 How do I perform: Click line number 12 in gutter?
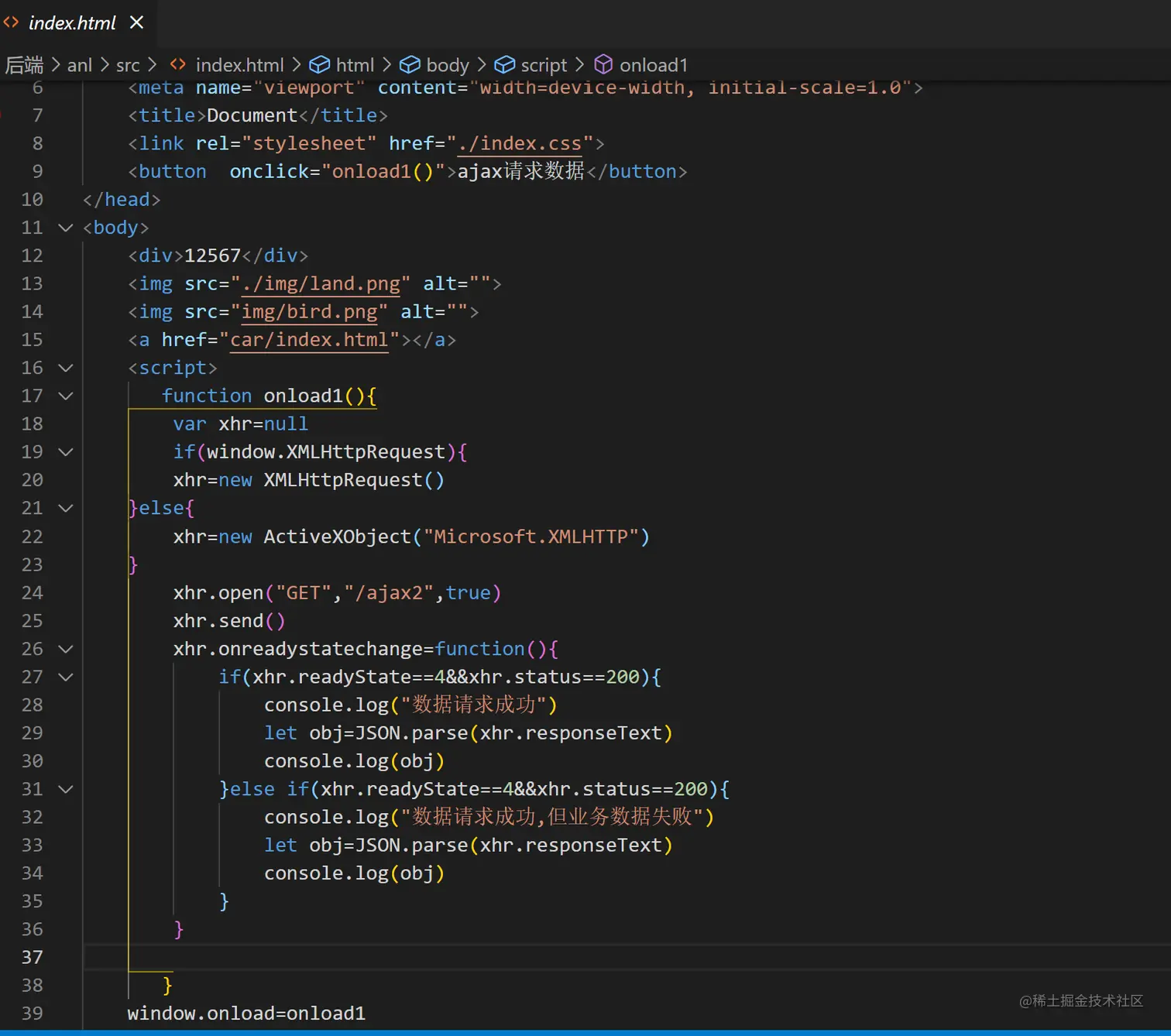pos(32,256)
